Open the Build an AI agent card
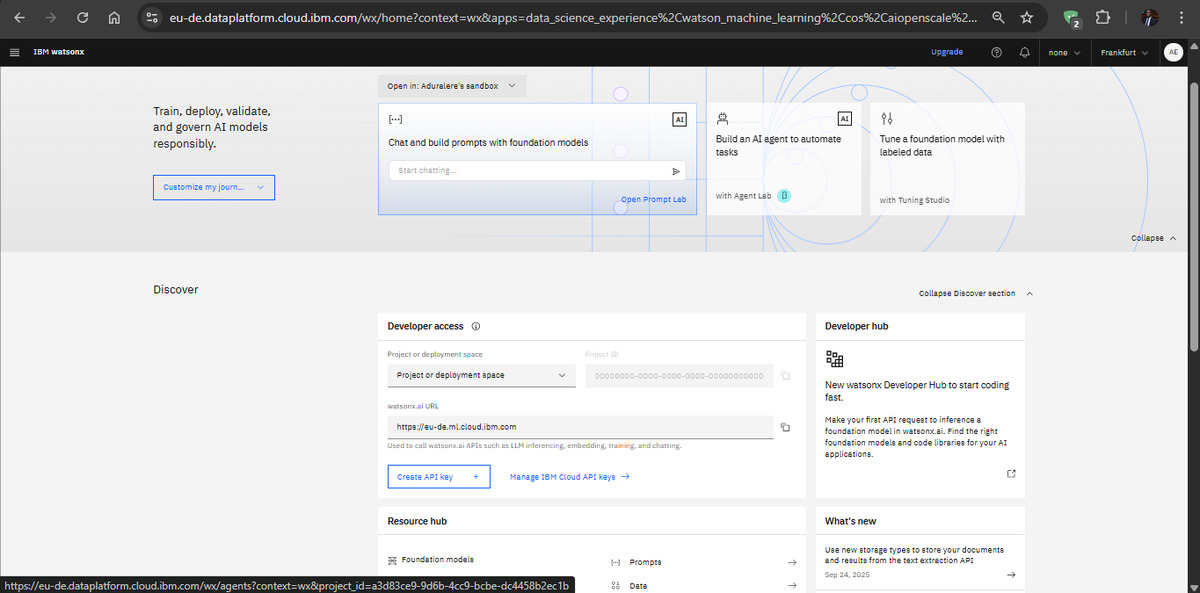The height and width of the screenshot is (593, 1200). tap(783, 158)
